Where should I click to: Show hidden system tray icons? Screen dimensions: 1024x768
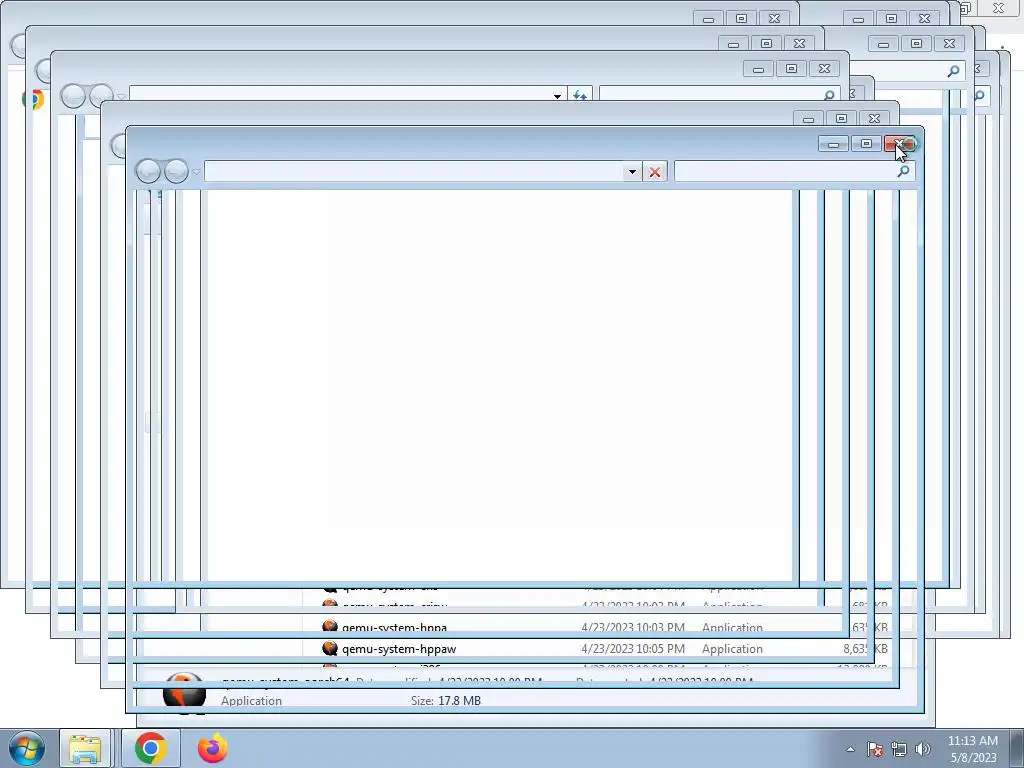click(850, 749)
